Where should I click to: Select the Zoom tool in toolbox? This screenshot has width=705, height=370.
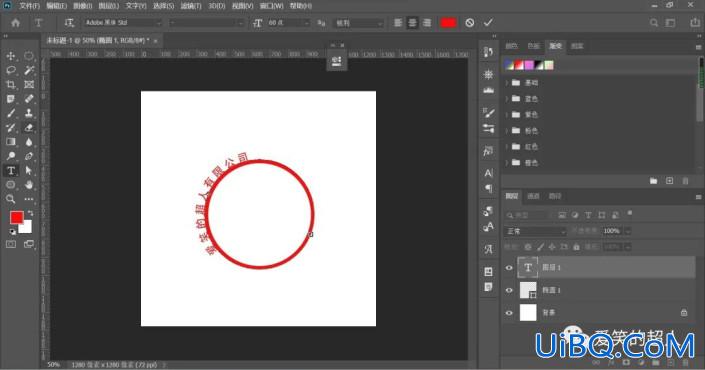tap(11, 199)
